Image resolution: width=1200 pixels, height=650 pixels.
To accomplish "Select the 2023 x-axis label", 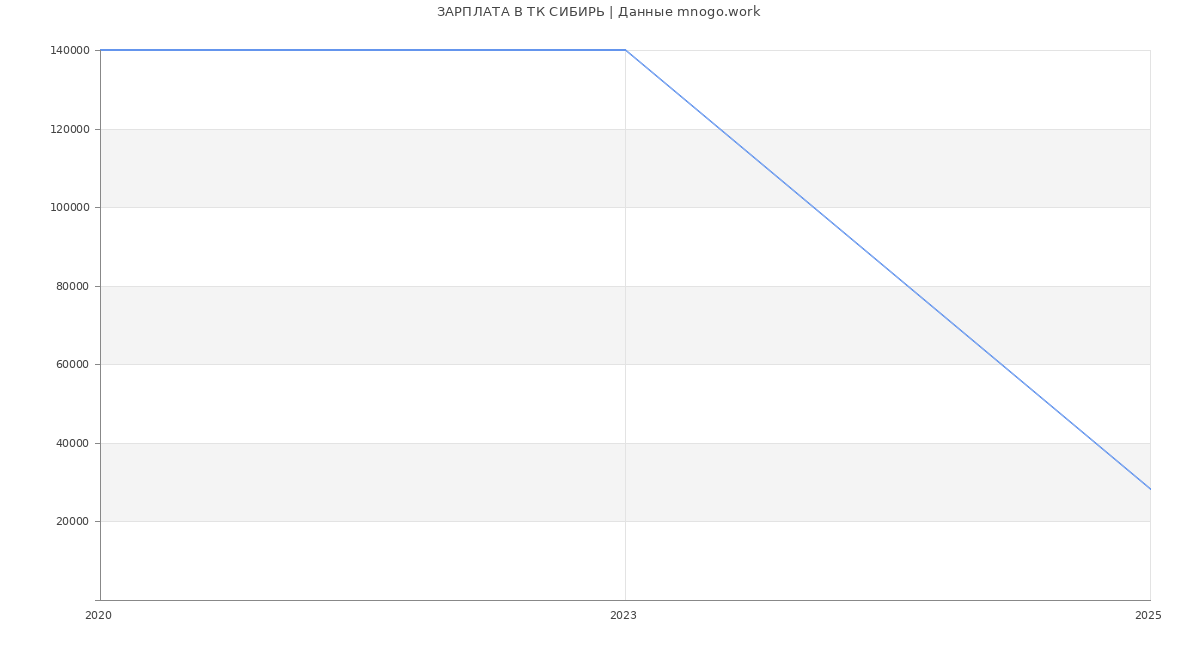I will (623, 616).
